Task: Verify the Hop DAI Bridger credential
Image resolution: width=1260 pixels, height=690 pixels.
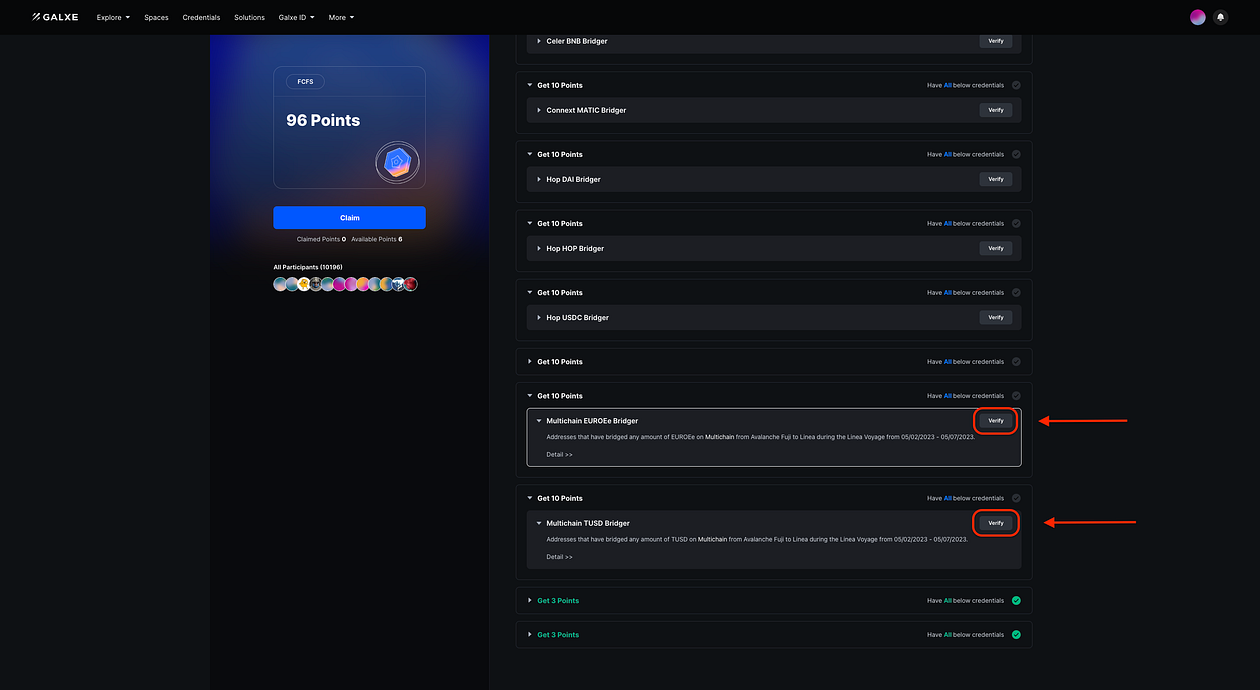Action: [995, 179]
